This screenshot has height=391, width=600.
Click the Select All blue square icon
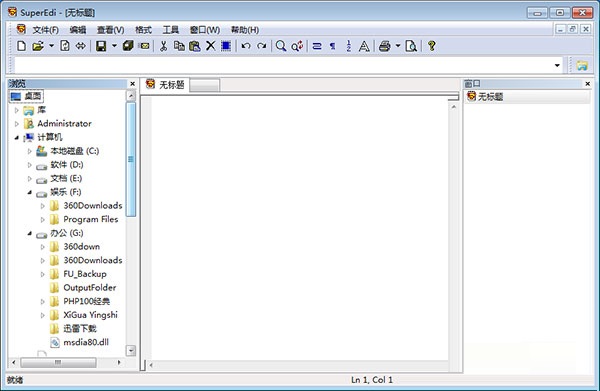pos(226,46)
